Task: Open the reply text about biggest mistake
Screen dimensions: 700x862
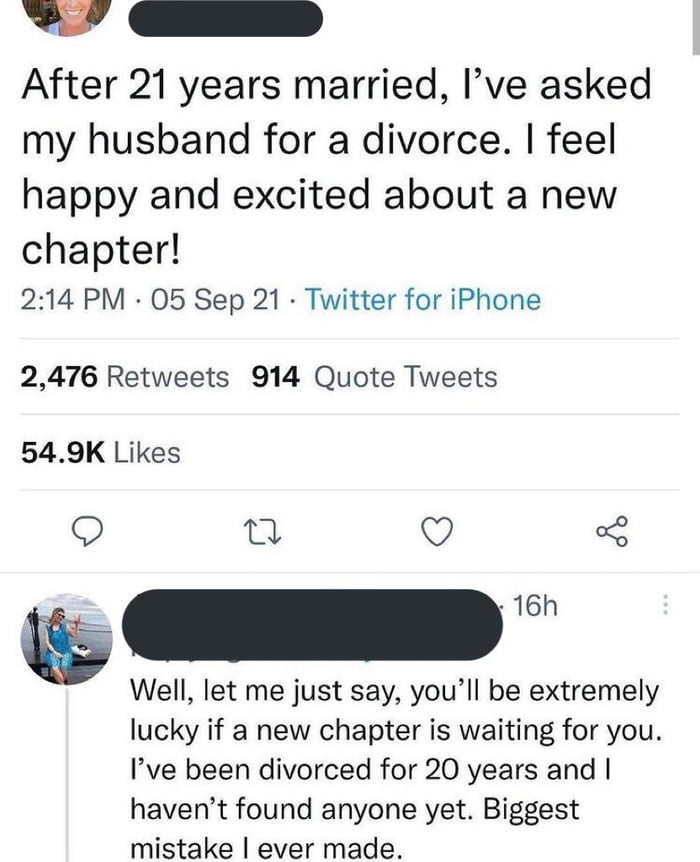Action: pos(395,770)
